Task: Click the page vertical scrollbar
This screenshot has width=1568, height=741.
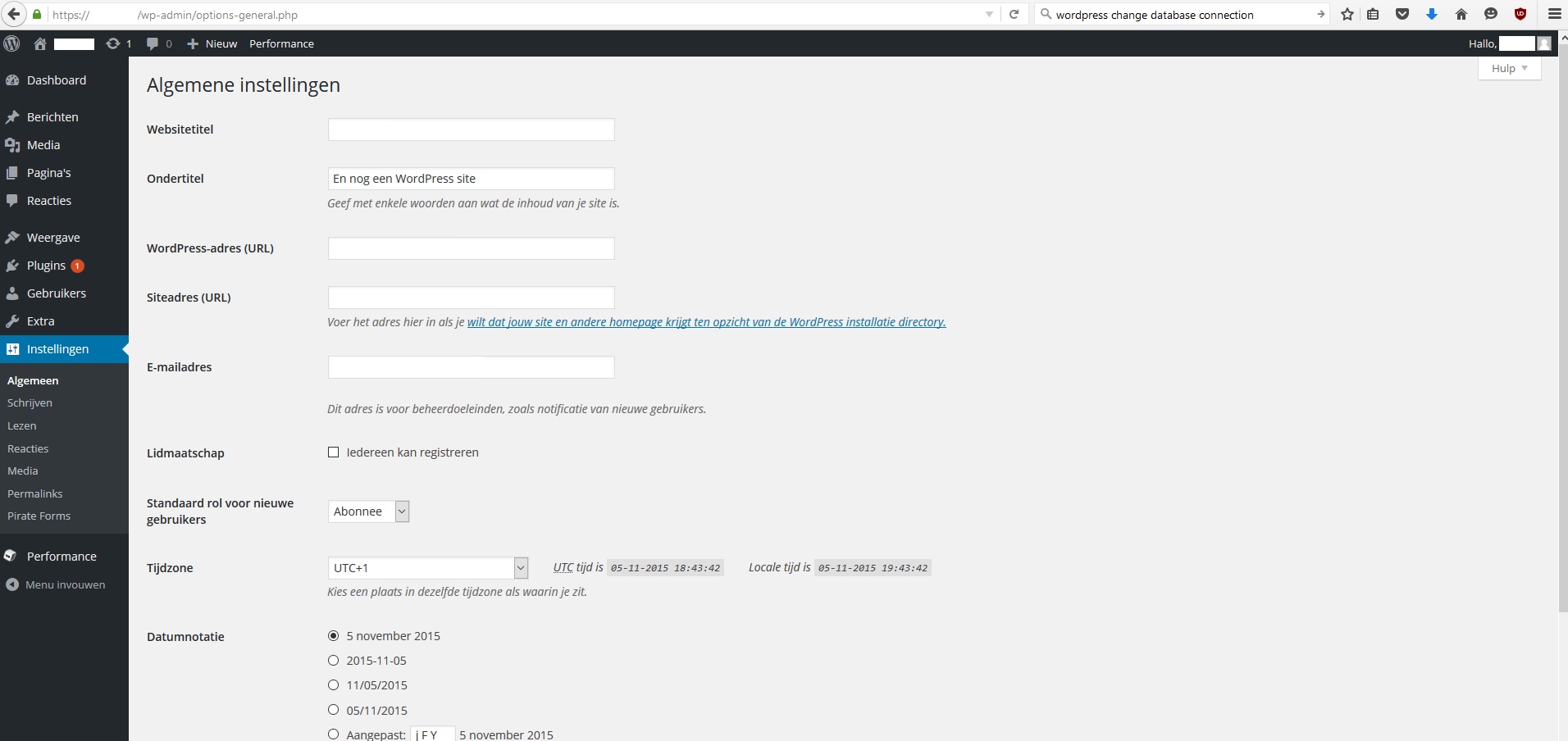Action: tap(1562, 328)
